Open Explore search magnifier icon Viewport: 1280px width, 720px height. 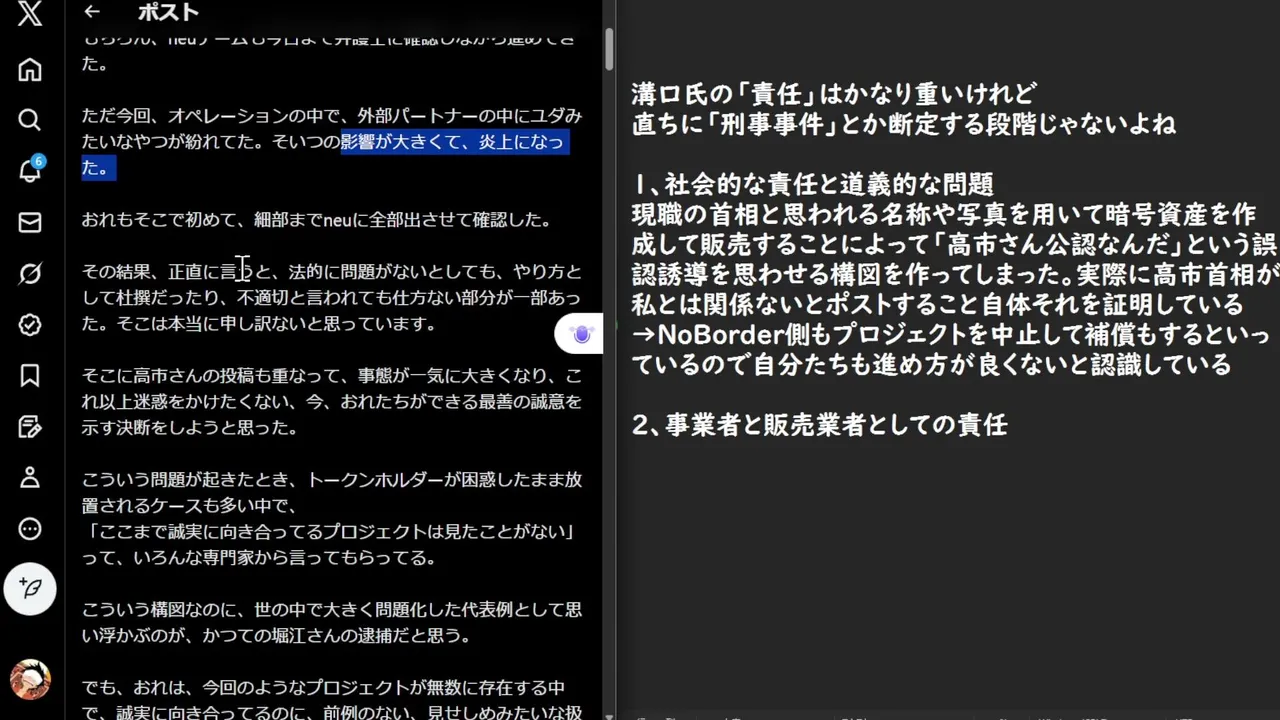point(30,120)
